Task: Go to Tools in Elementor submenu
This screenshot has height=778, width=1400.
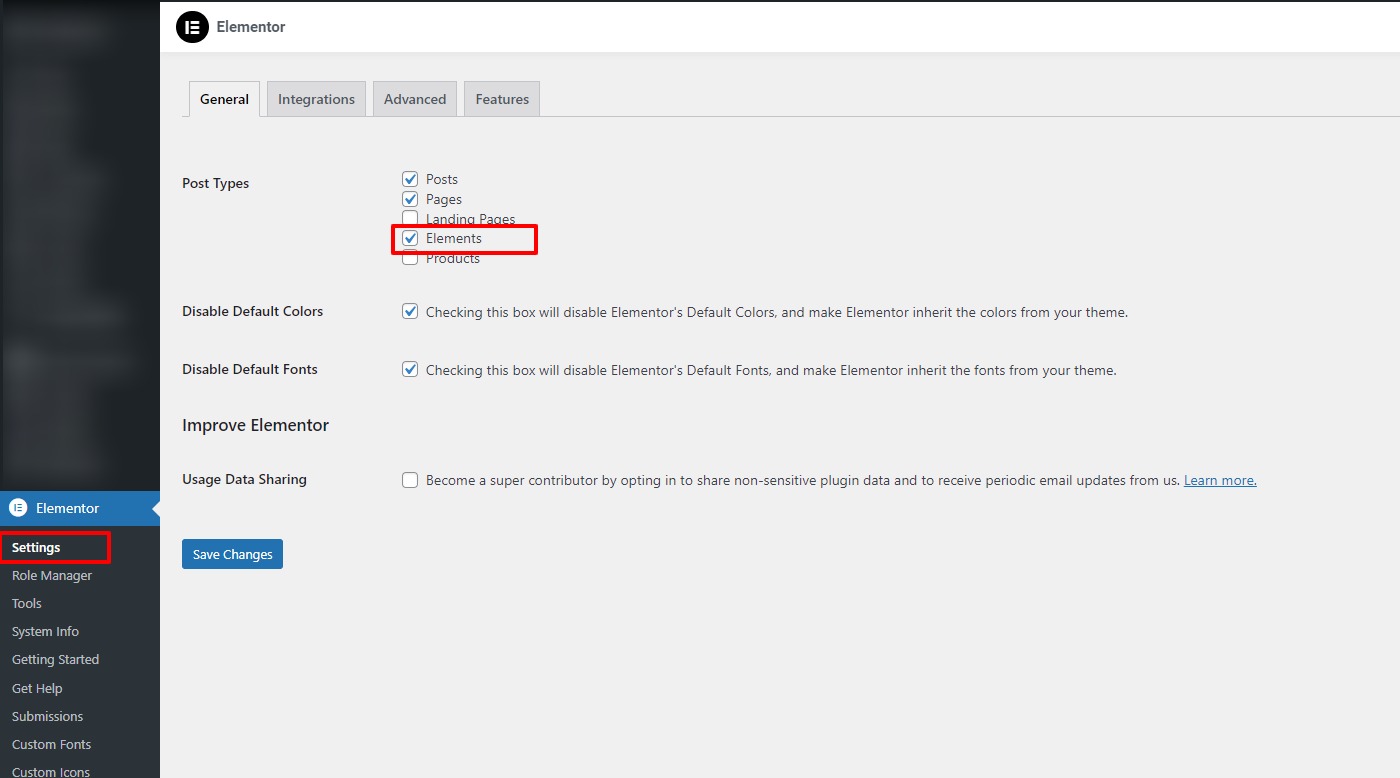Action: tap(27, 604)
